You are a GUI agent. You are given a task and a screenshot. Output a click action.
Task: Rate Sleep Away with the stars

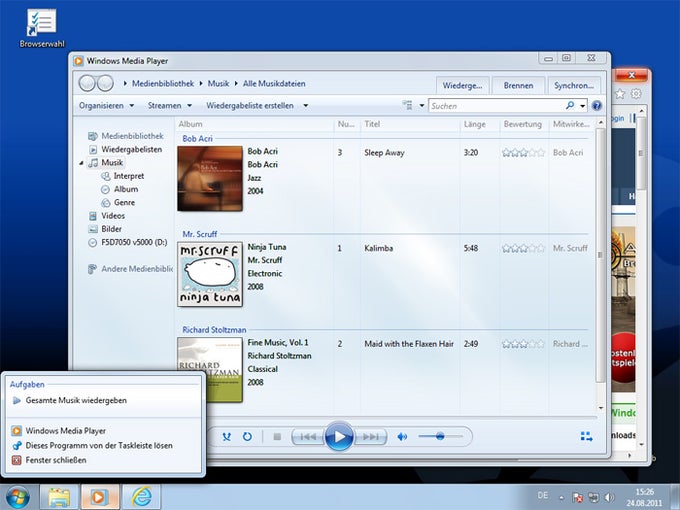(x=523, y=153)
